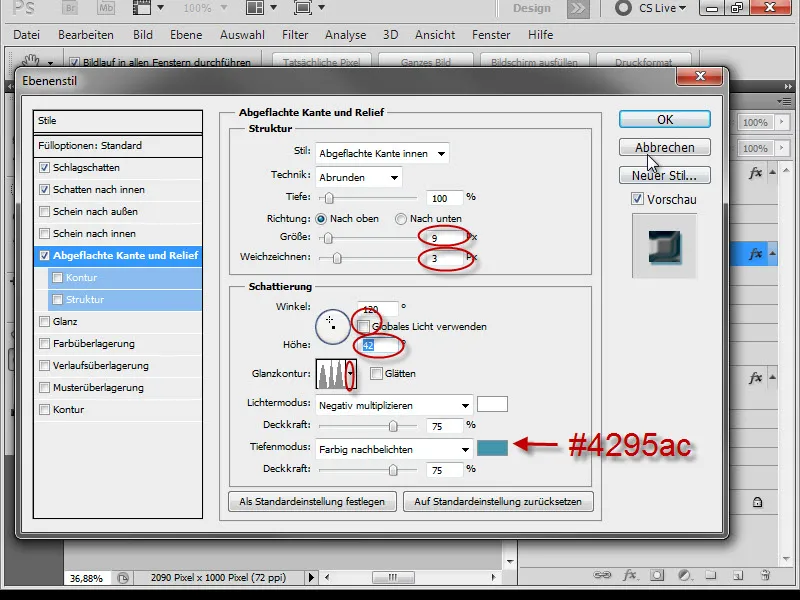Select the Nach unten radio button
Screen dimensions: 800x600
click(401, 219)
